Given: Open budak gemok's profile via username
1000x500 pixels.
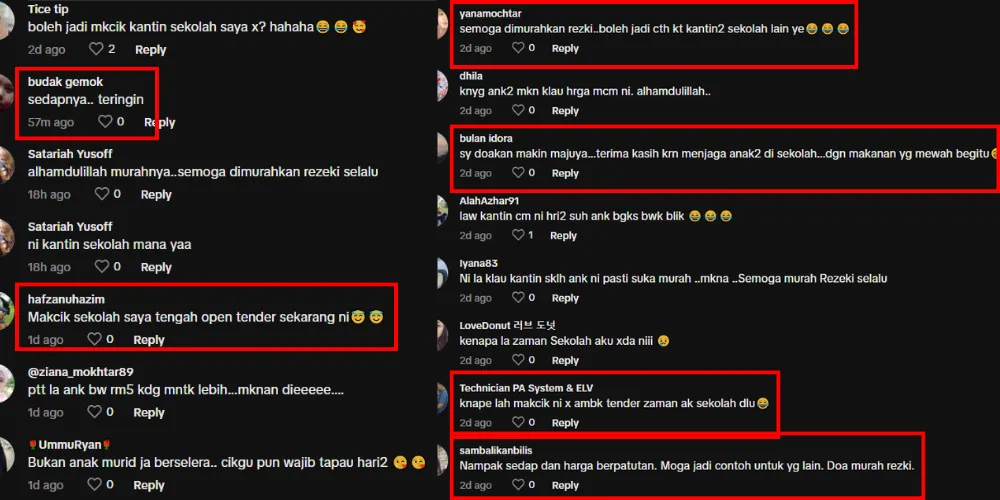Looking at the screenshot, I should [x=65, y=82].
